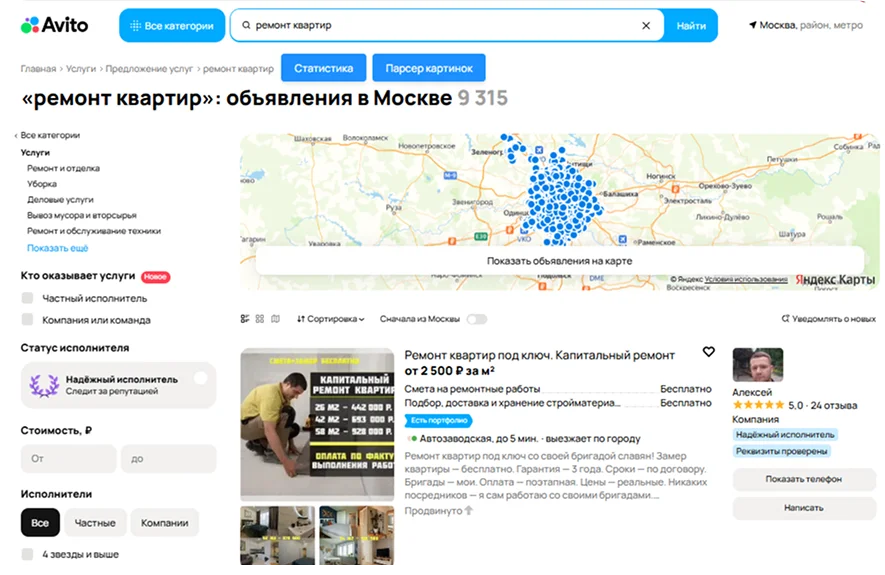
Task: Open the first small listing thumbnail
Action: click(x=278, y=536)
